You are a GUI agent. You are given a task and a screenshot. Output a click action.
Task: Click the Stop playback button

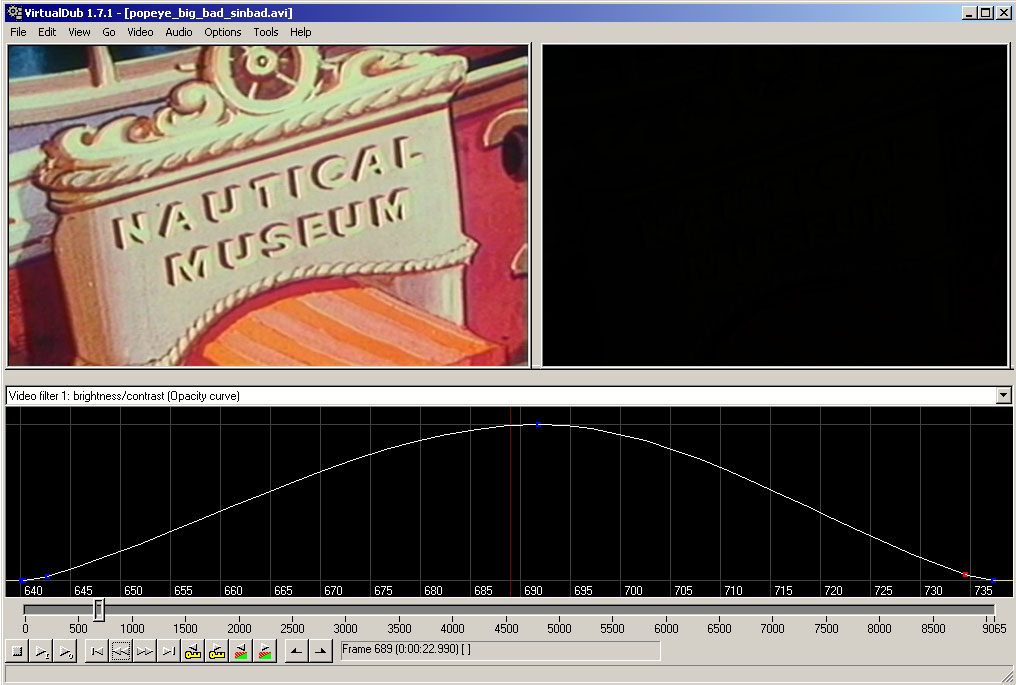pyautogui.click(x=17, y=651)
